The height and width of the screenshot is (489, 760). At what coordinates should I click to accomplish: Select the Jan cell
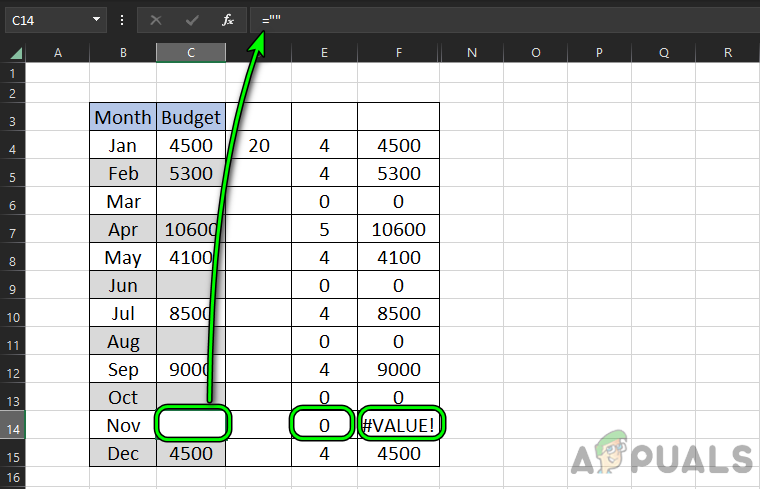[x=123, y=145]
